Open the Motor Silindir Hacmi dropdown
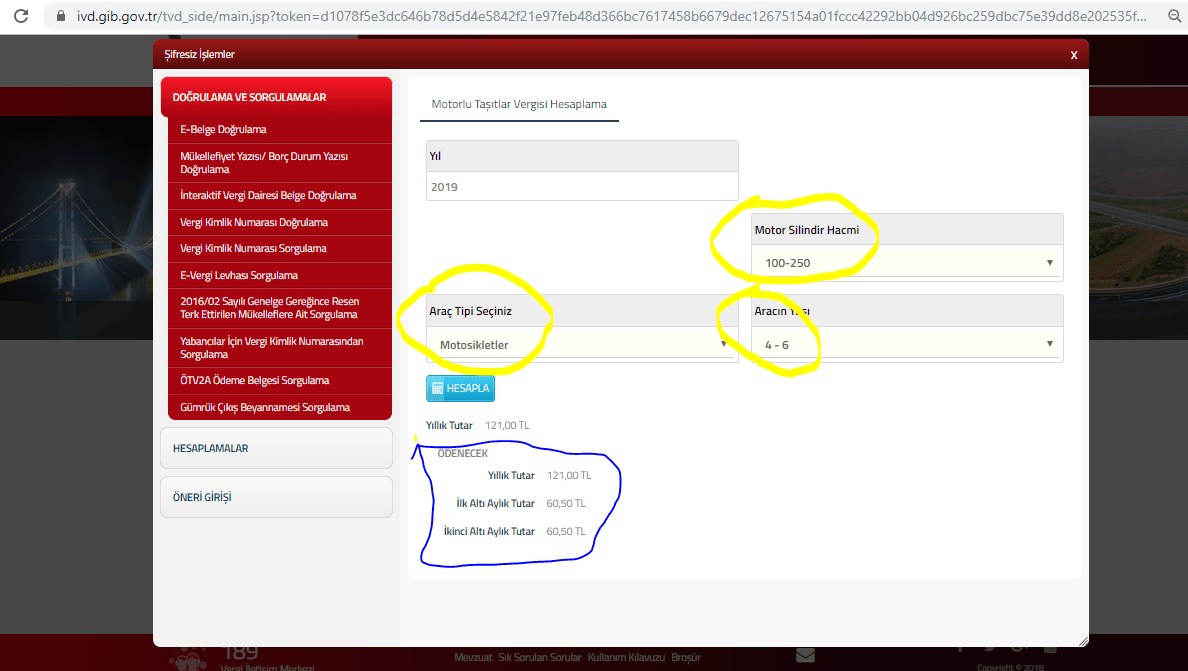This screenshot has height=671, width=1188. coord(907,263)
